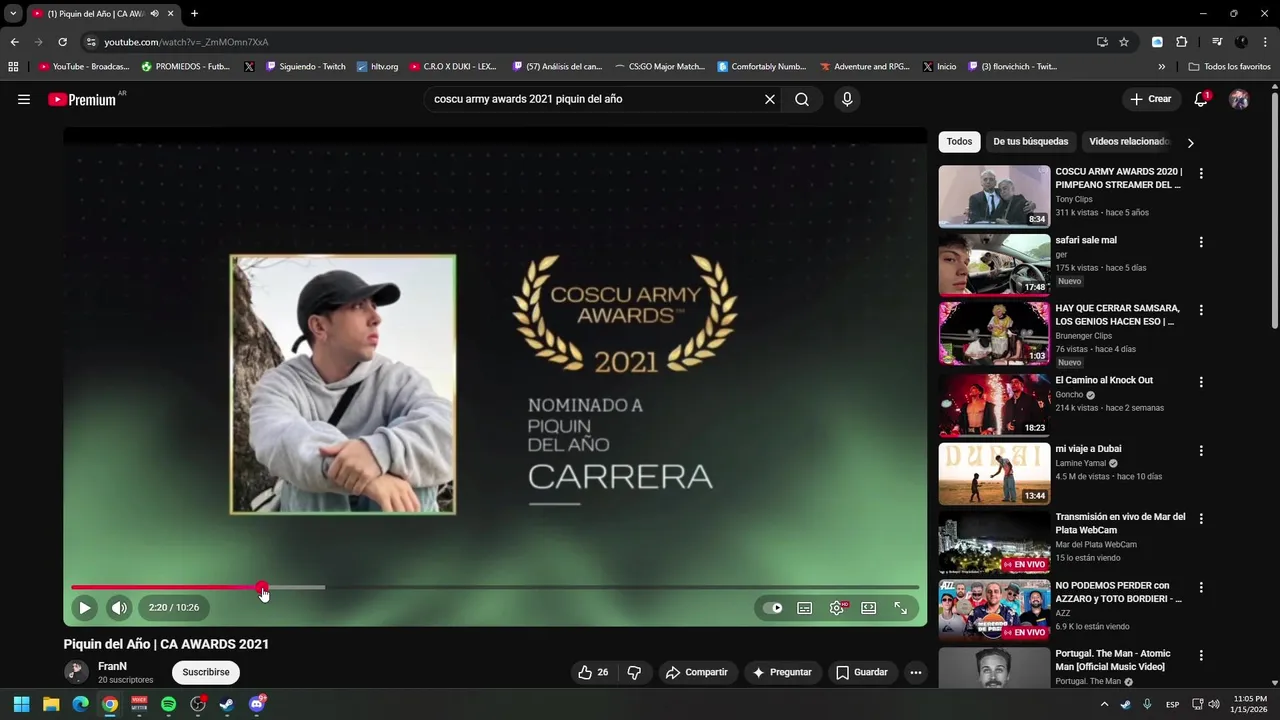Click the FranN channel avatar
Screen dimensions: 1280x720
tap(76, 672)
